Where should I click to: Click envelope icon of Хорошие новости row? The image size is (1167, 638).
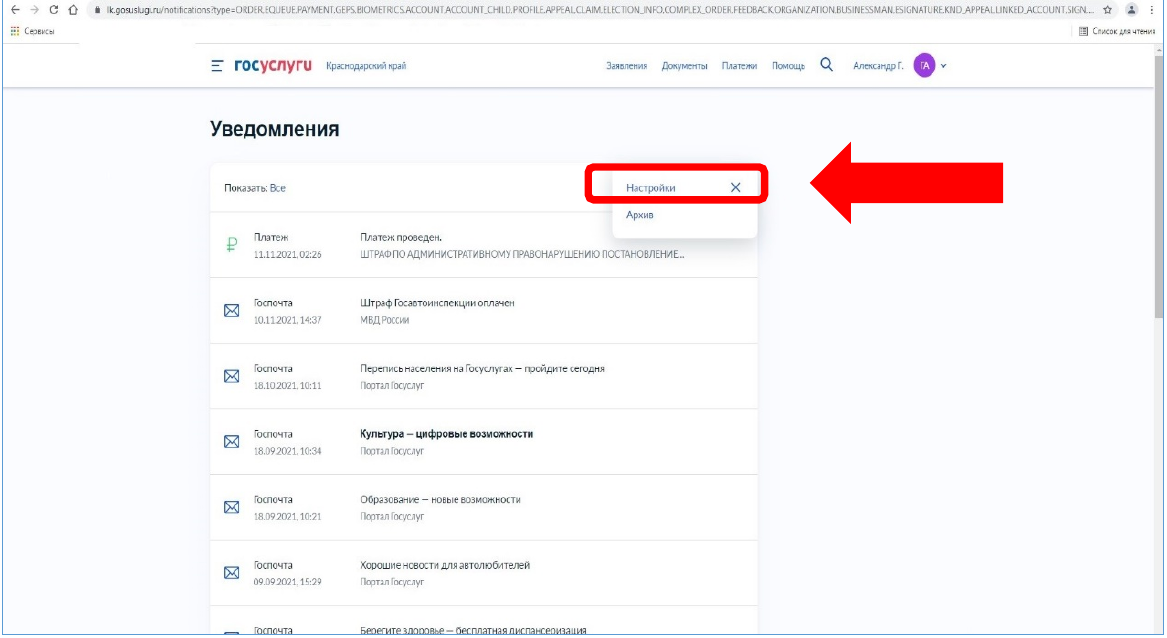click(x=231, y=572)
